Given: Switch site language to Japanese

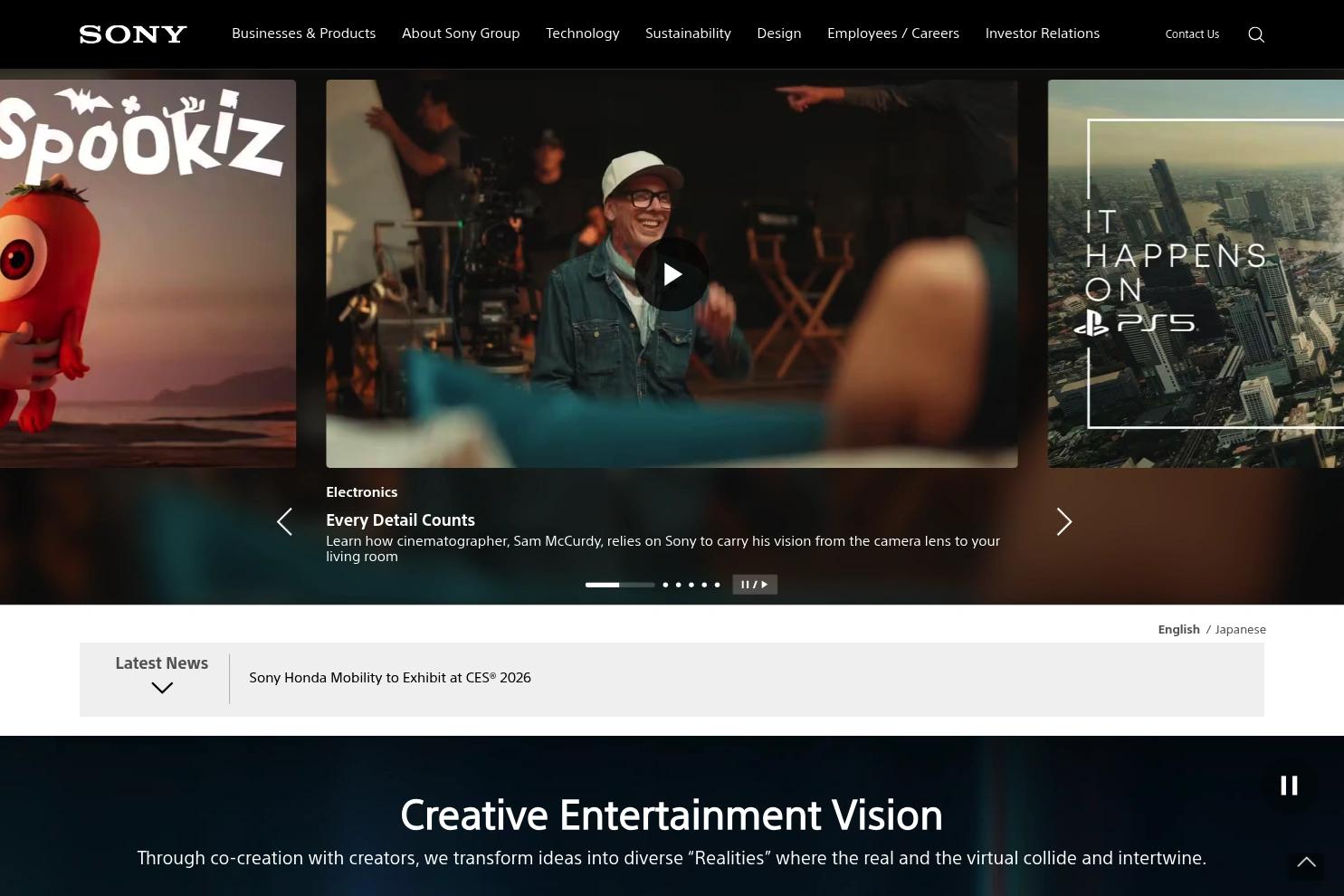Looking at the screenshot, I should (1240, 630).
